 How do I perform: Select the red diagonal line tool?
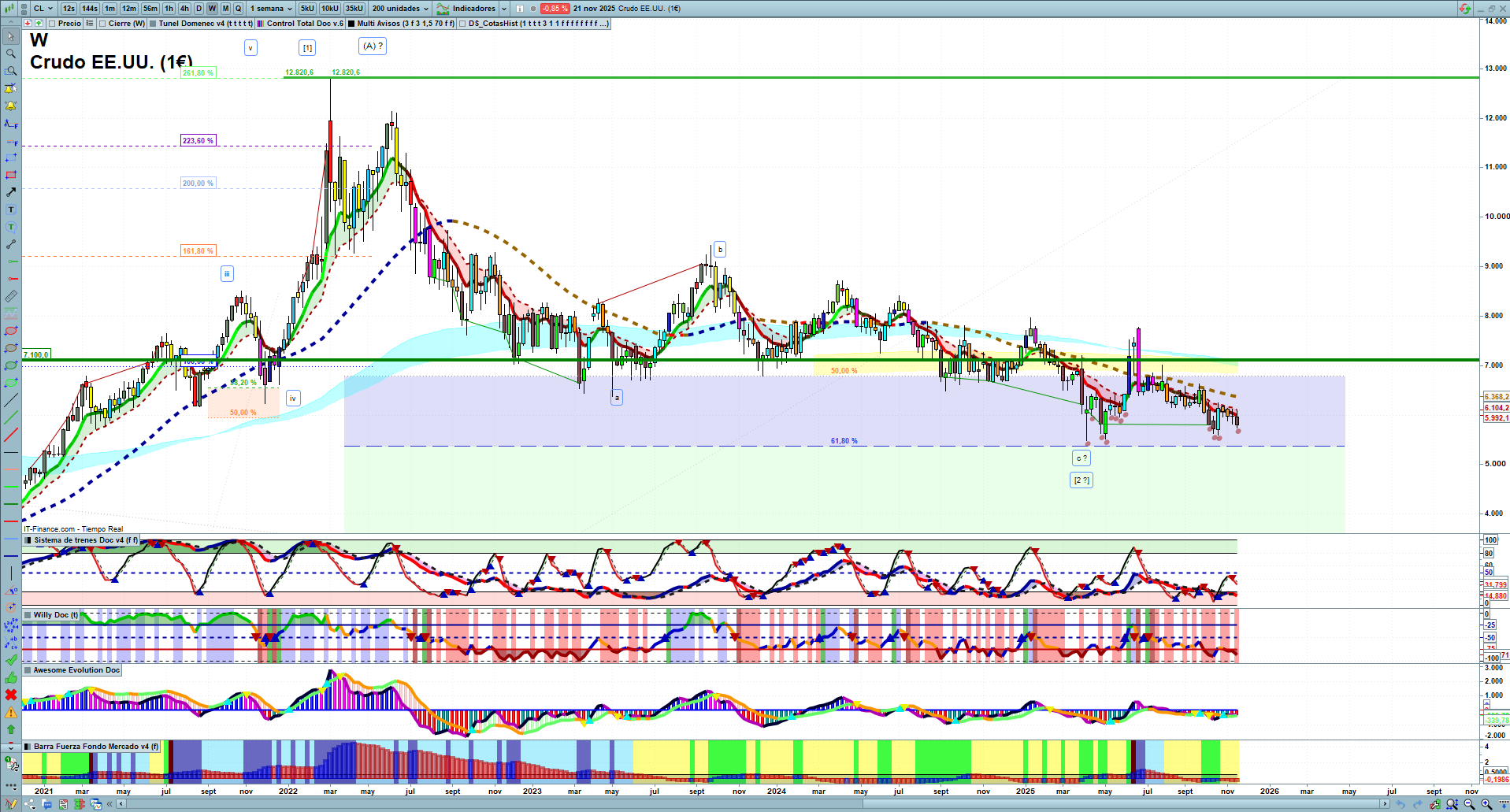(x=11, y=435)
